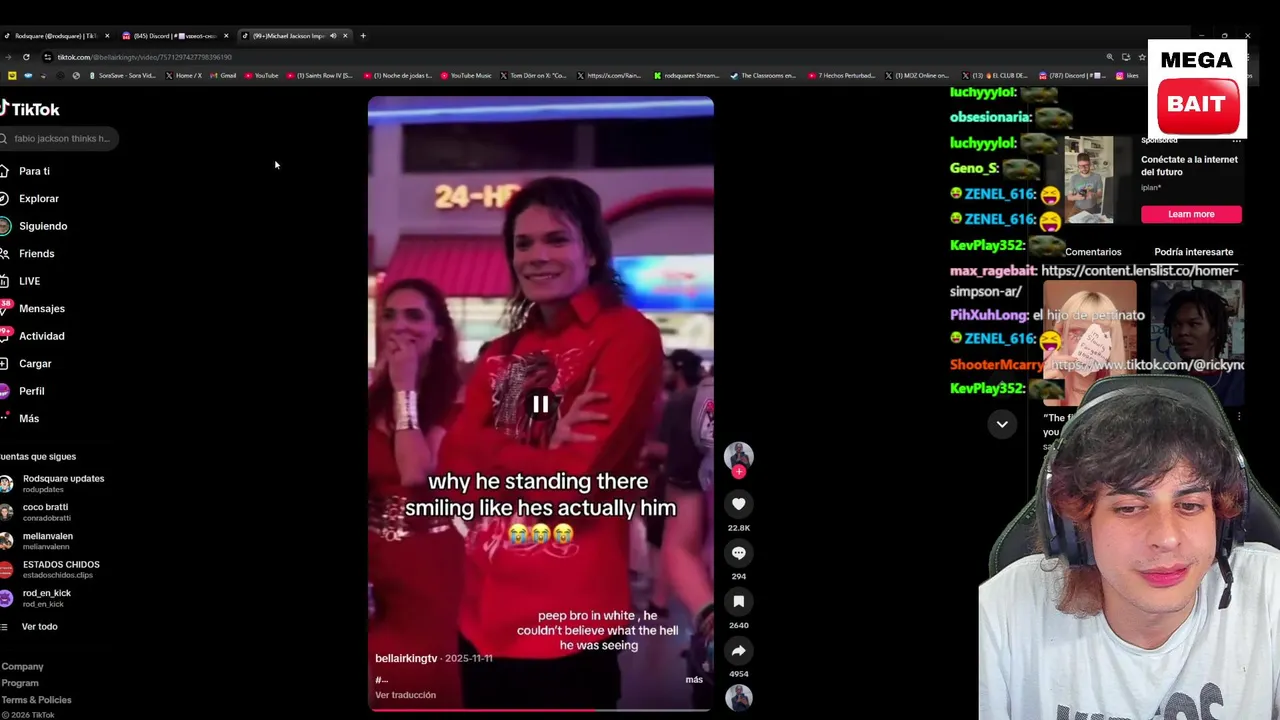Viewport: 1280px width, 720px height.
Task: Open rod_en_kick followed account
Action: 36,598
